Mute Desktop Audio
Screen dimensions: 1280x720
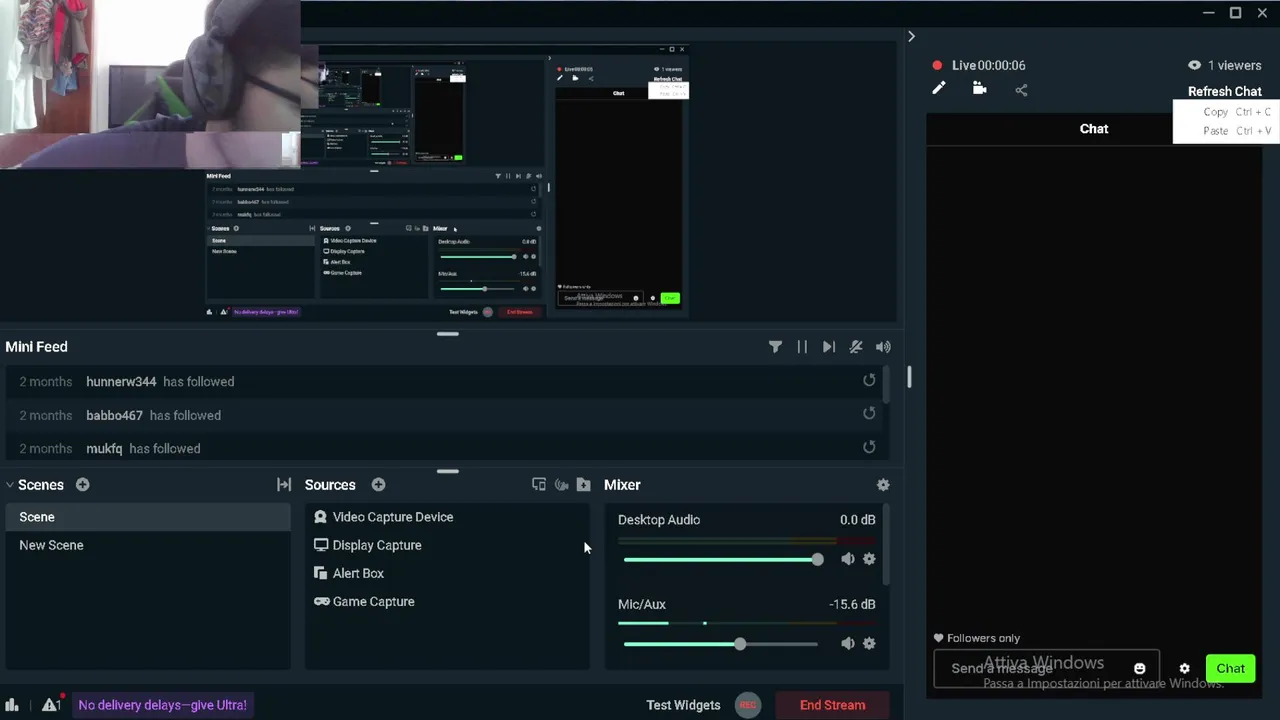[848, 559]
